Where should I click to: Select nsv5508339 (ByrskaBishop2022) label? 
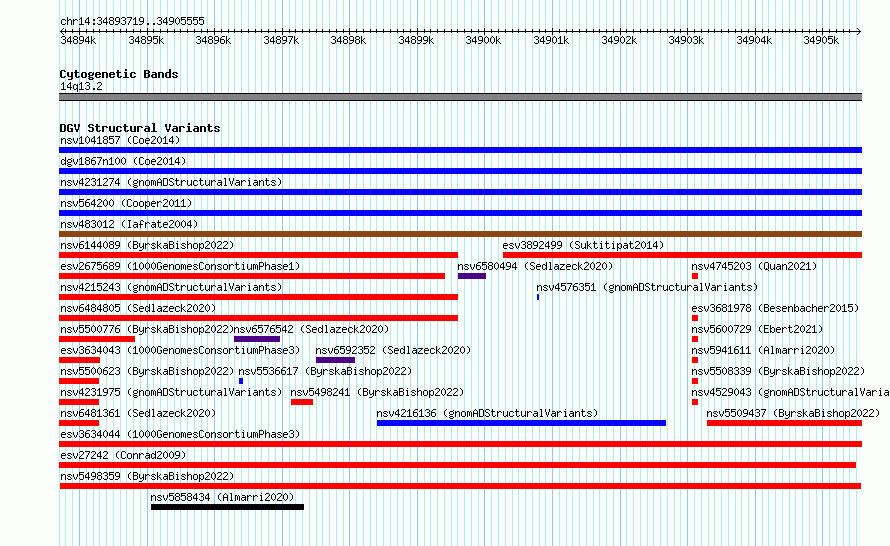778,371
